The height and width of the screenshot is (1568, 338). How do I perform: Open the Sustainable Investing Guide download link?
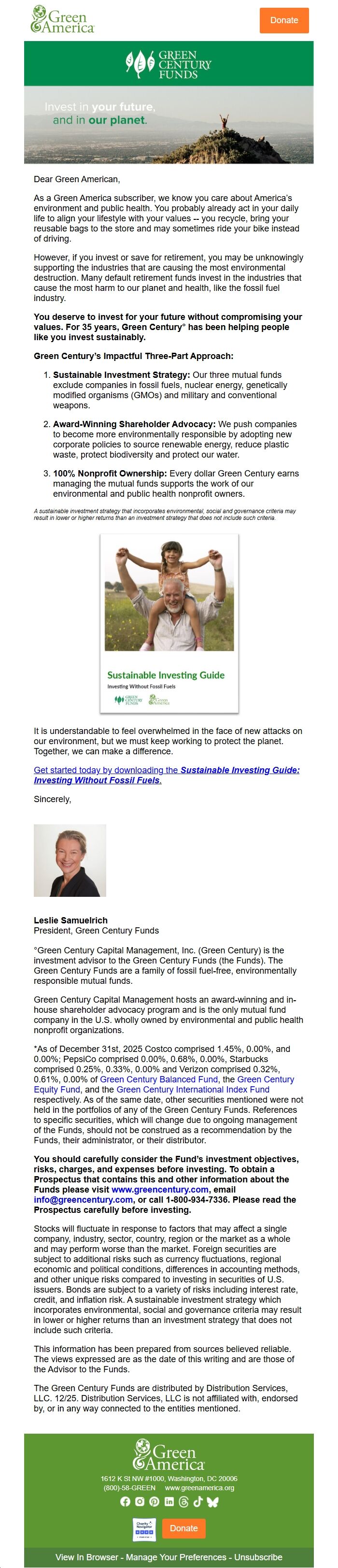[166, 775]
